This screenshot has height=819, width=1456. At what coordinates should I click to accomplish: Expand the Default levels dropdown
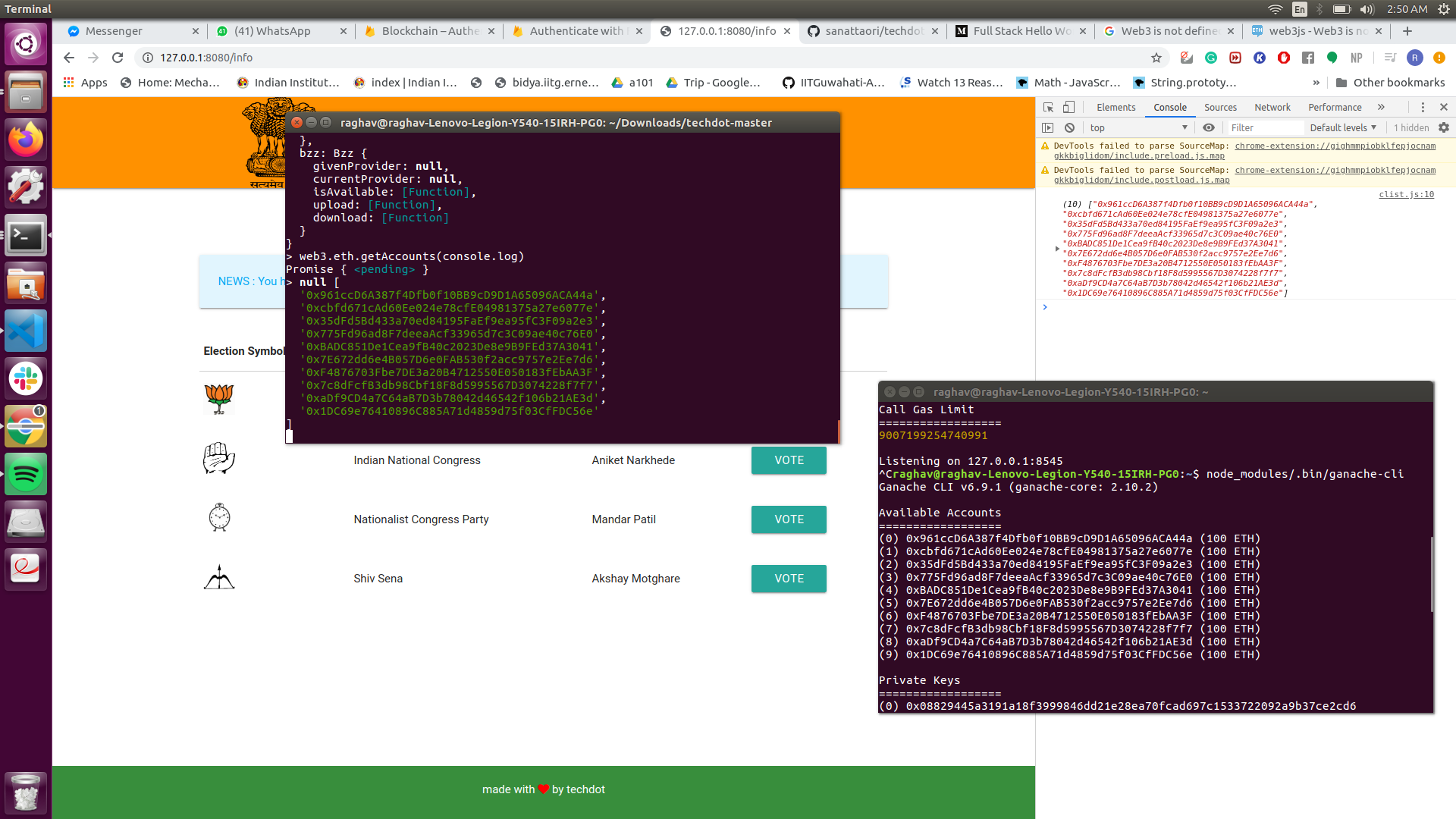point(1342,127)
